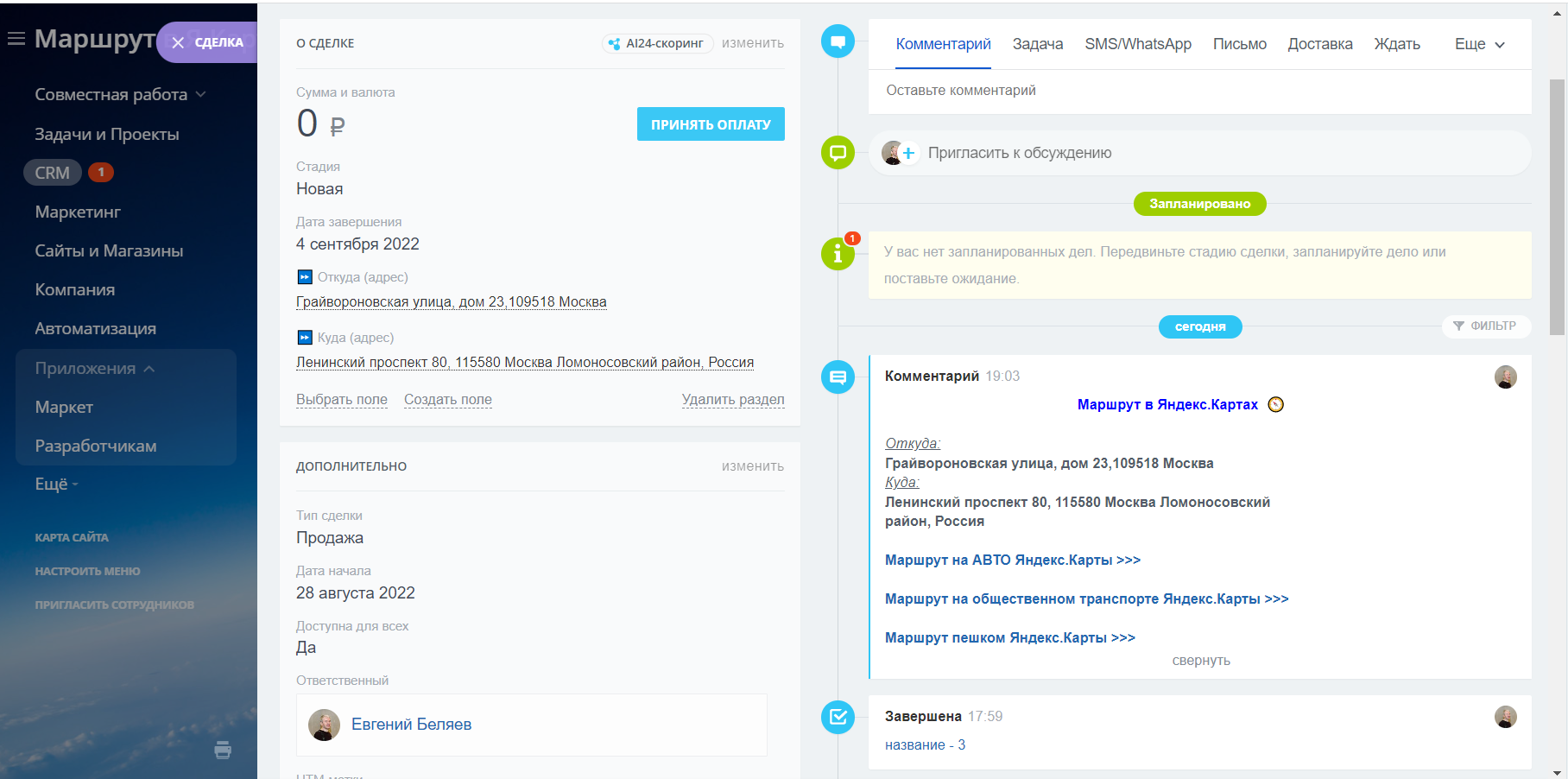This screenshot has width=1568, height=779.
Task: Click the info icon with notification badge
Action: (x=838, y=254)
